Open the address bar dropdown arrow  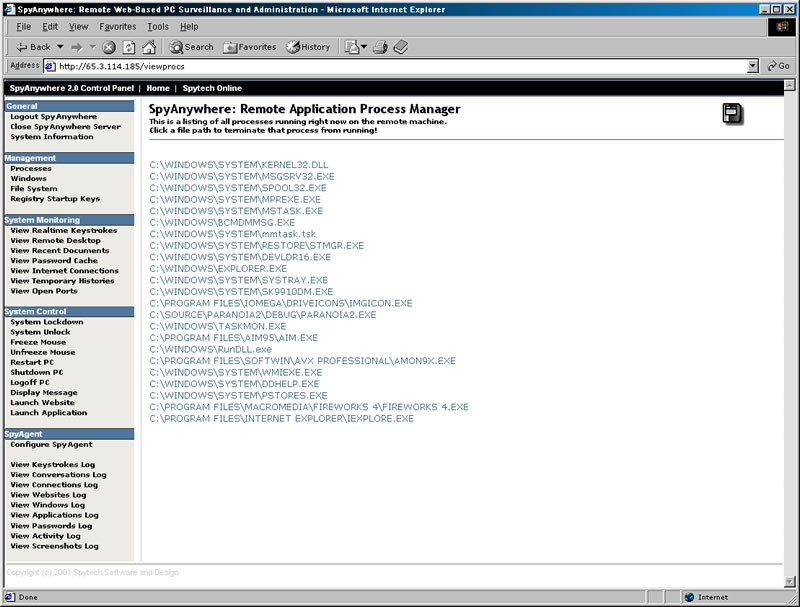(753, 66)
